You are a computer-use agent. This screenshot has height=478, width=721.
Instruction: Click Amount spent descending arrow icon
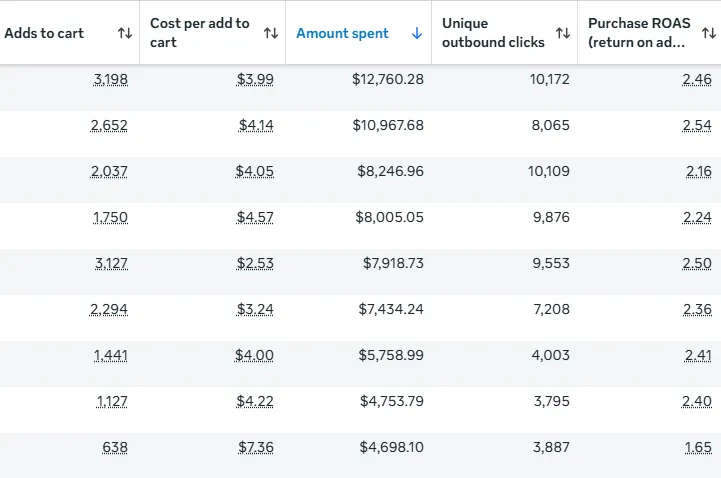[417, 33]
